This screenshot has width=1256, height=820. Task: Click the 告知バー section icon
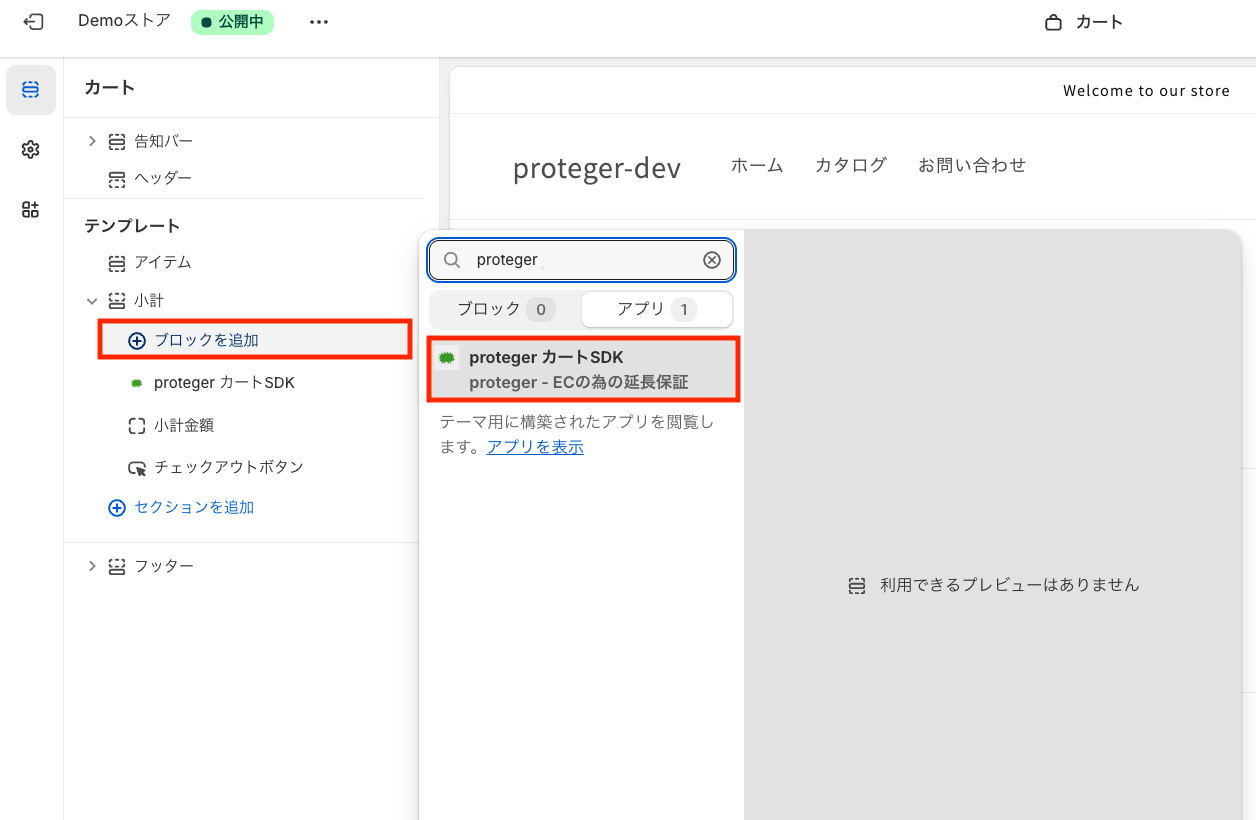coord(117,142)
